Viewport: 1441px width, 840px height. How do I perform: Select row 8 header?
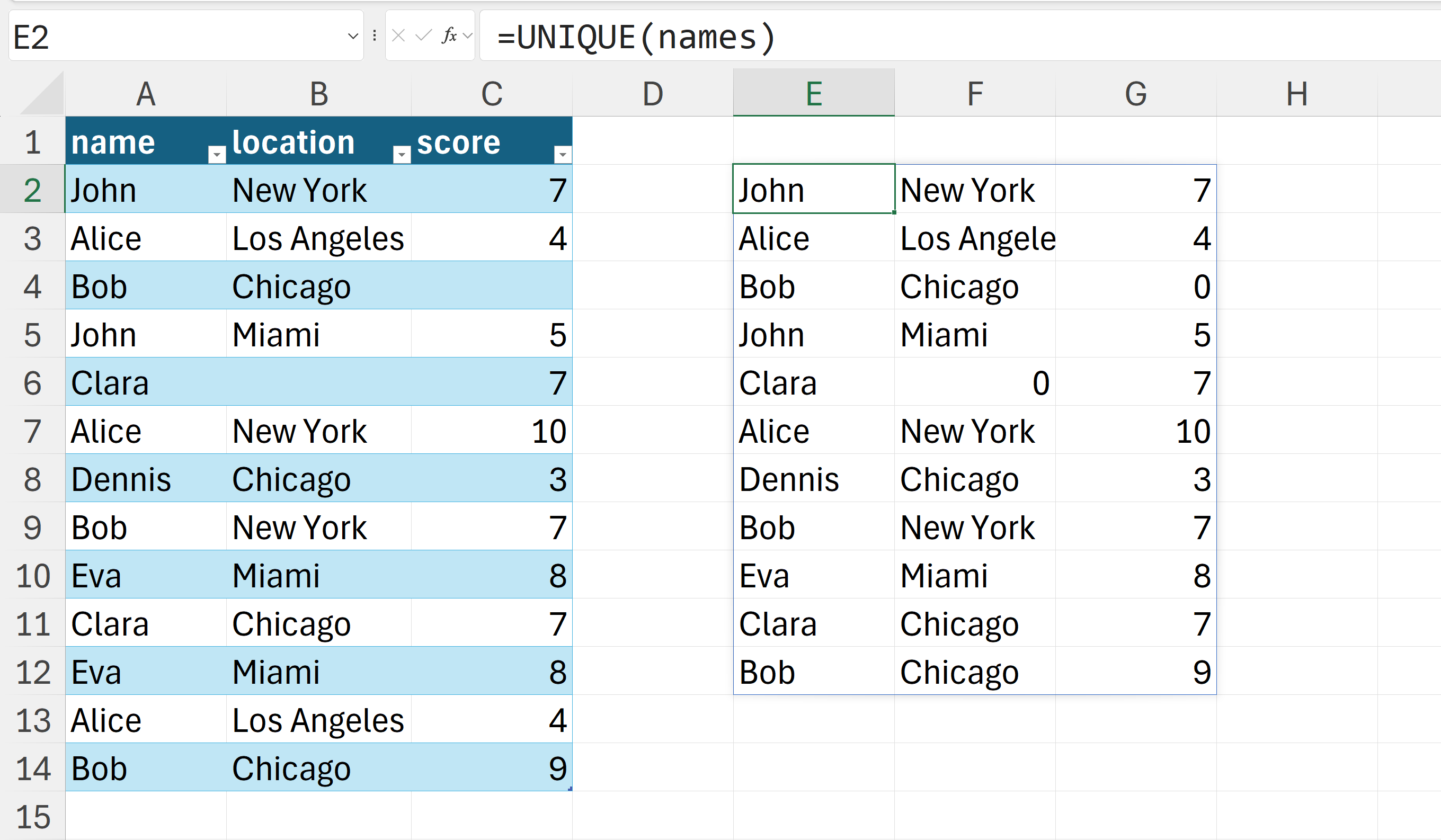pos(33,479)
